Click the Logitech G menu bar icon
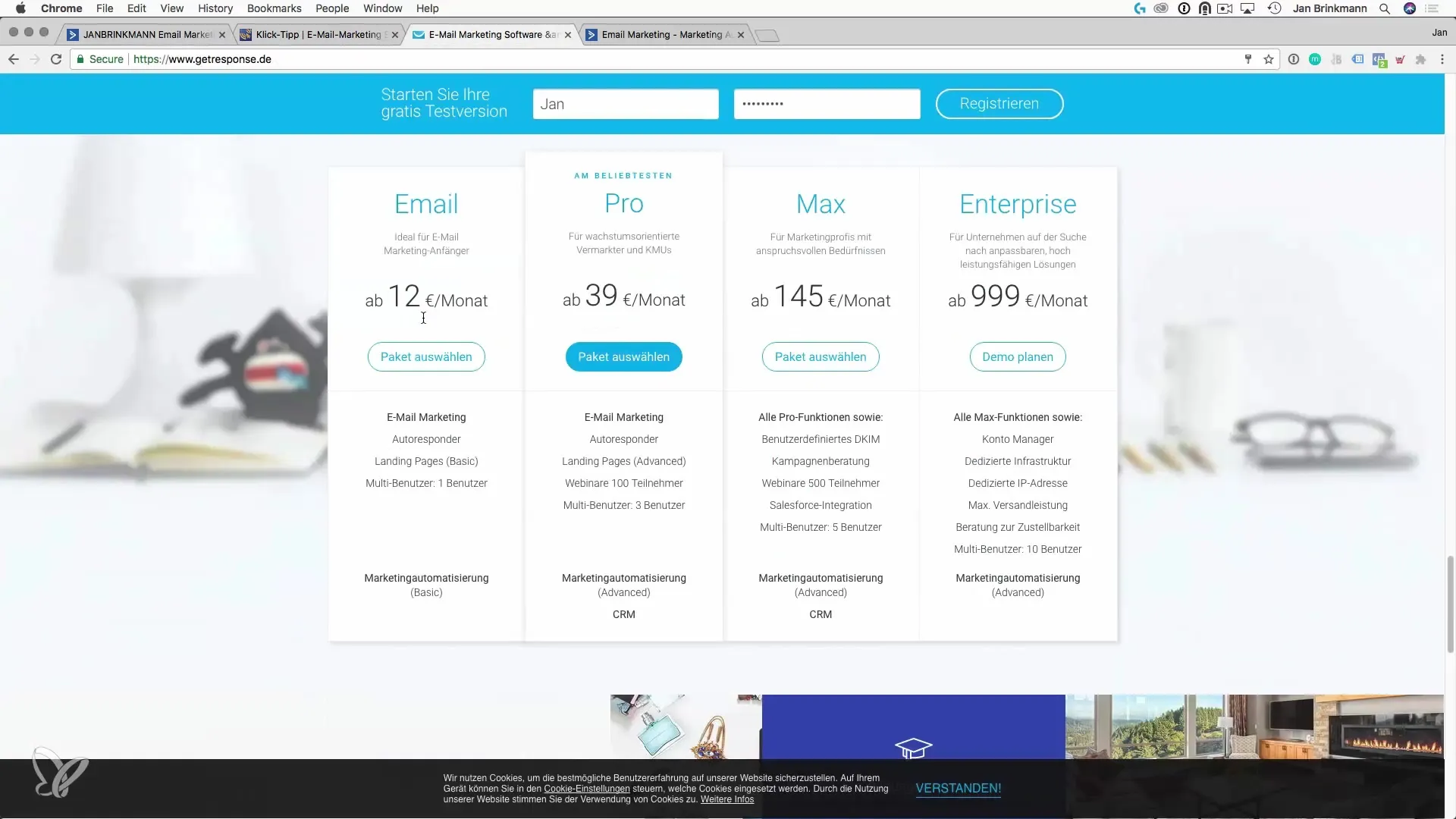The image size is (1456, 819). coord(1140,8)
